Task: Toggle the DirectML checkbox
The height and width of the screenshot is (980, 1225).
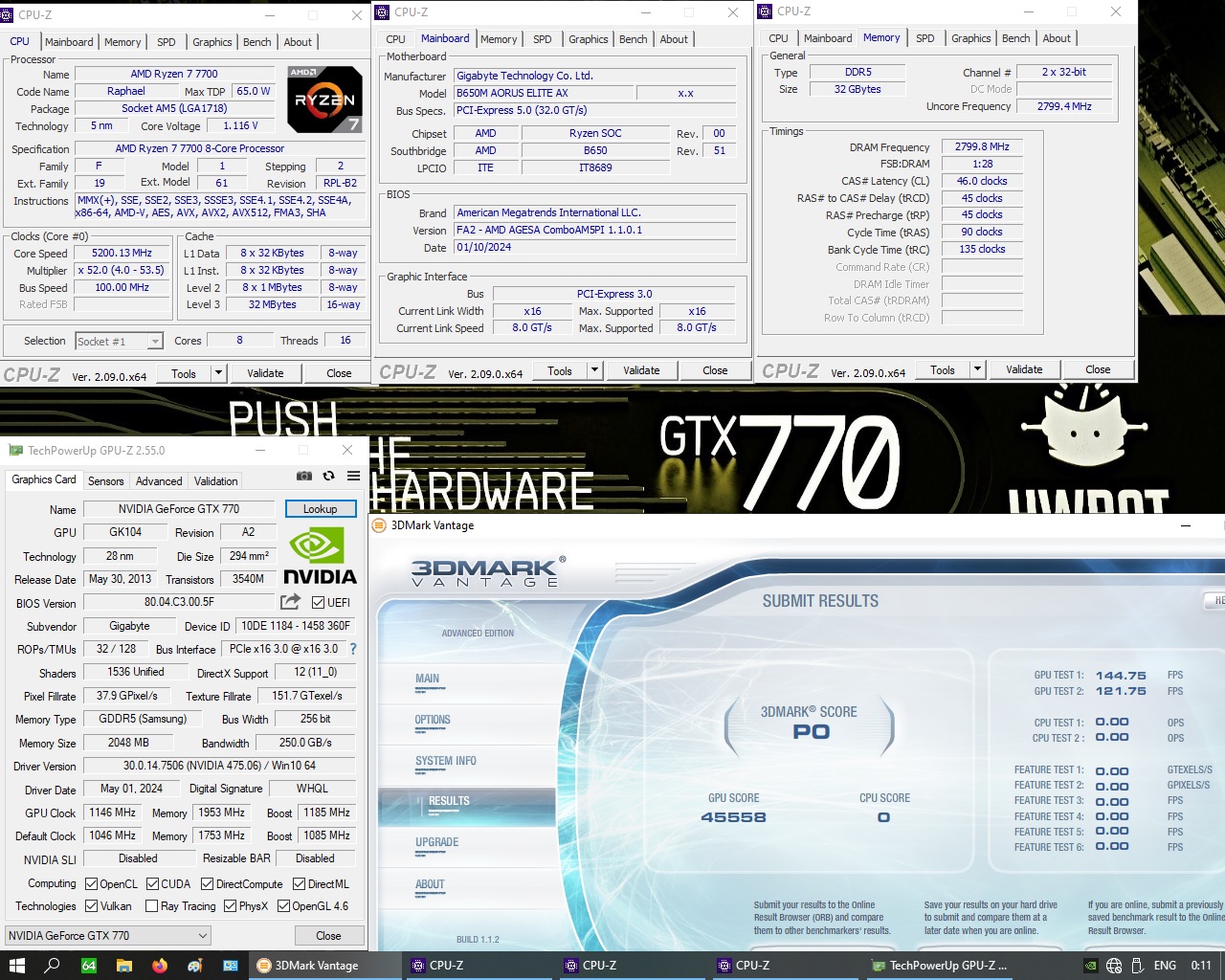Action: coord(299,883)
